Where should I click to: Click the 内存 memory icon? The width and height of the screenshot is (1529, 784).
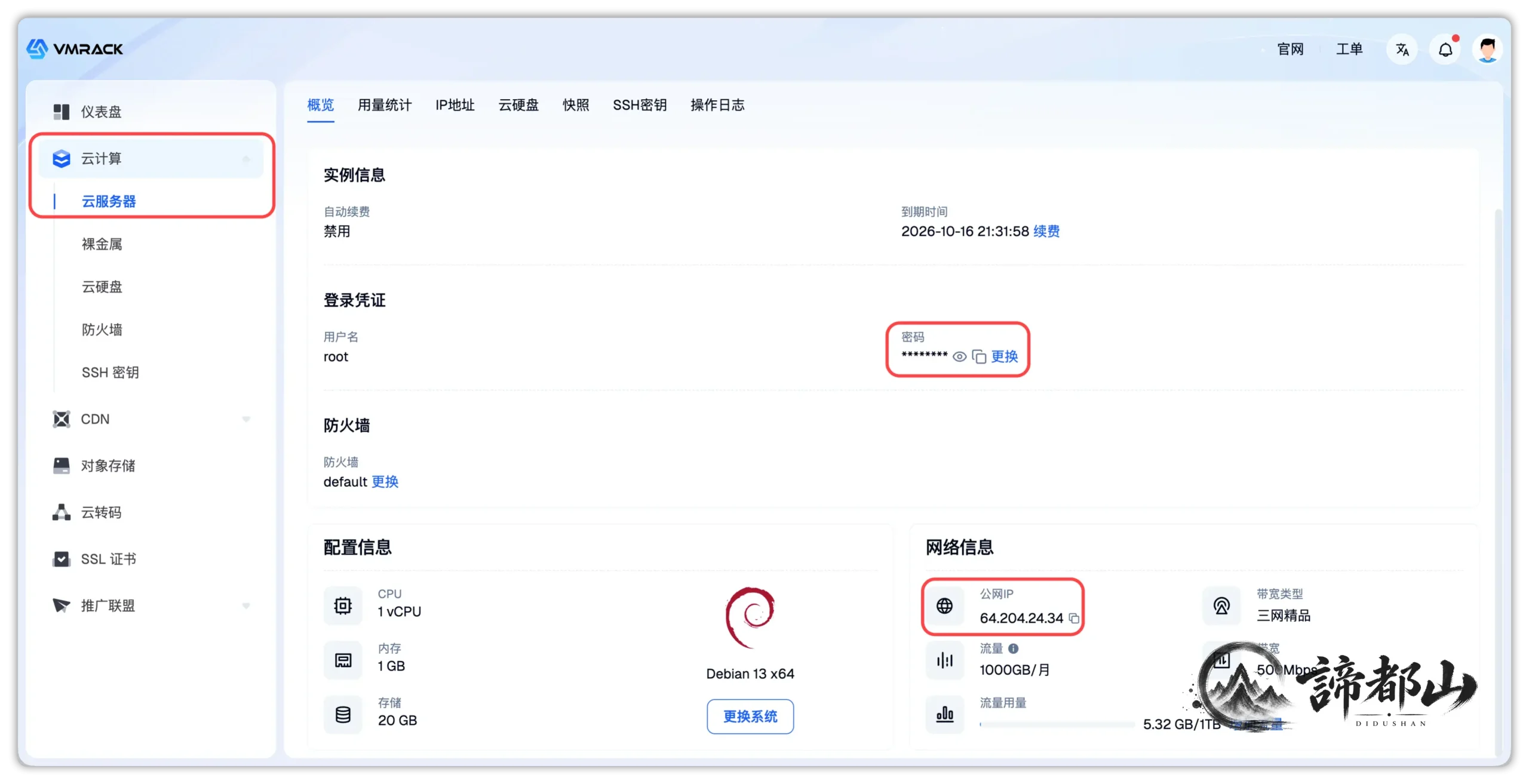(343, 660)
